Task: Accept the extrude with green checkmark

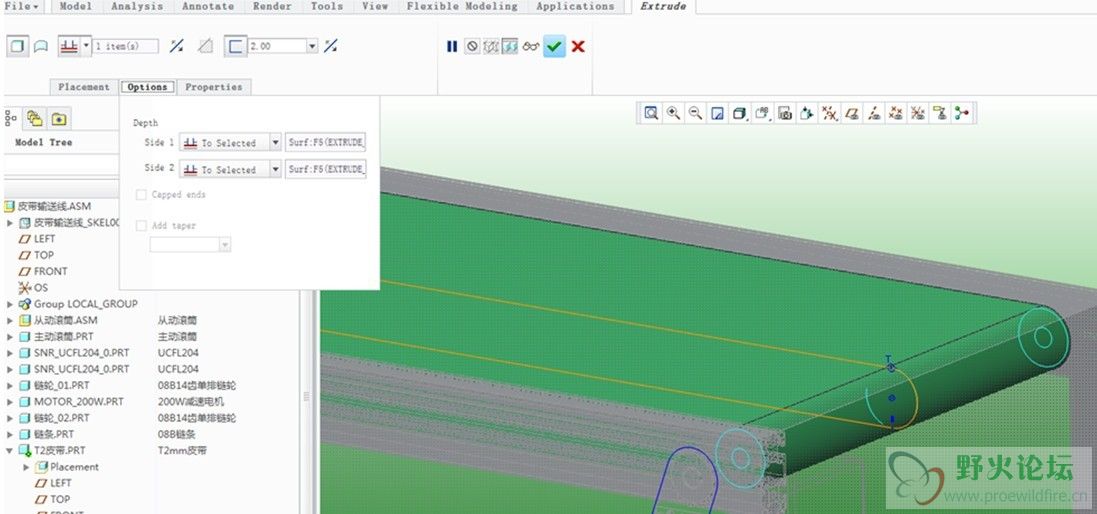Action: (x=554, y=46)
